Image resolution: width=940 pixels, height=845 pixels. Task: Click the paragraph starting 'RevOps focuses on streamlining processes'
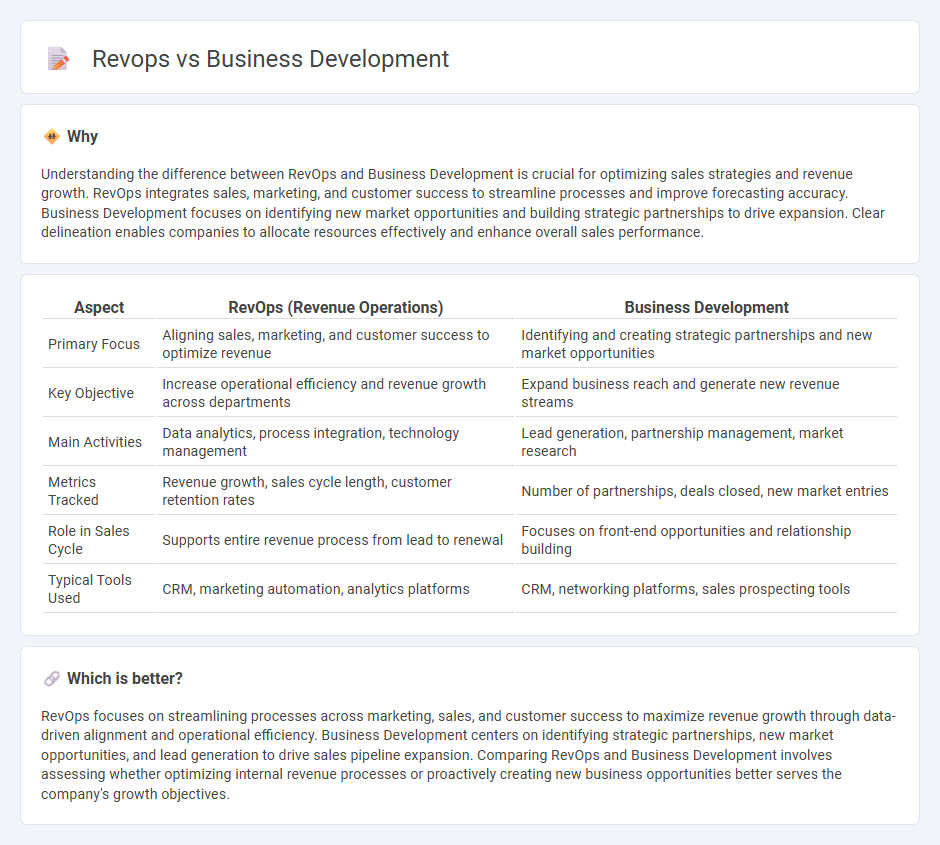click(469, 755)
